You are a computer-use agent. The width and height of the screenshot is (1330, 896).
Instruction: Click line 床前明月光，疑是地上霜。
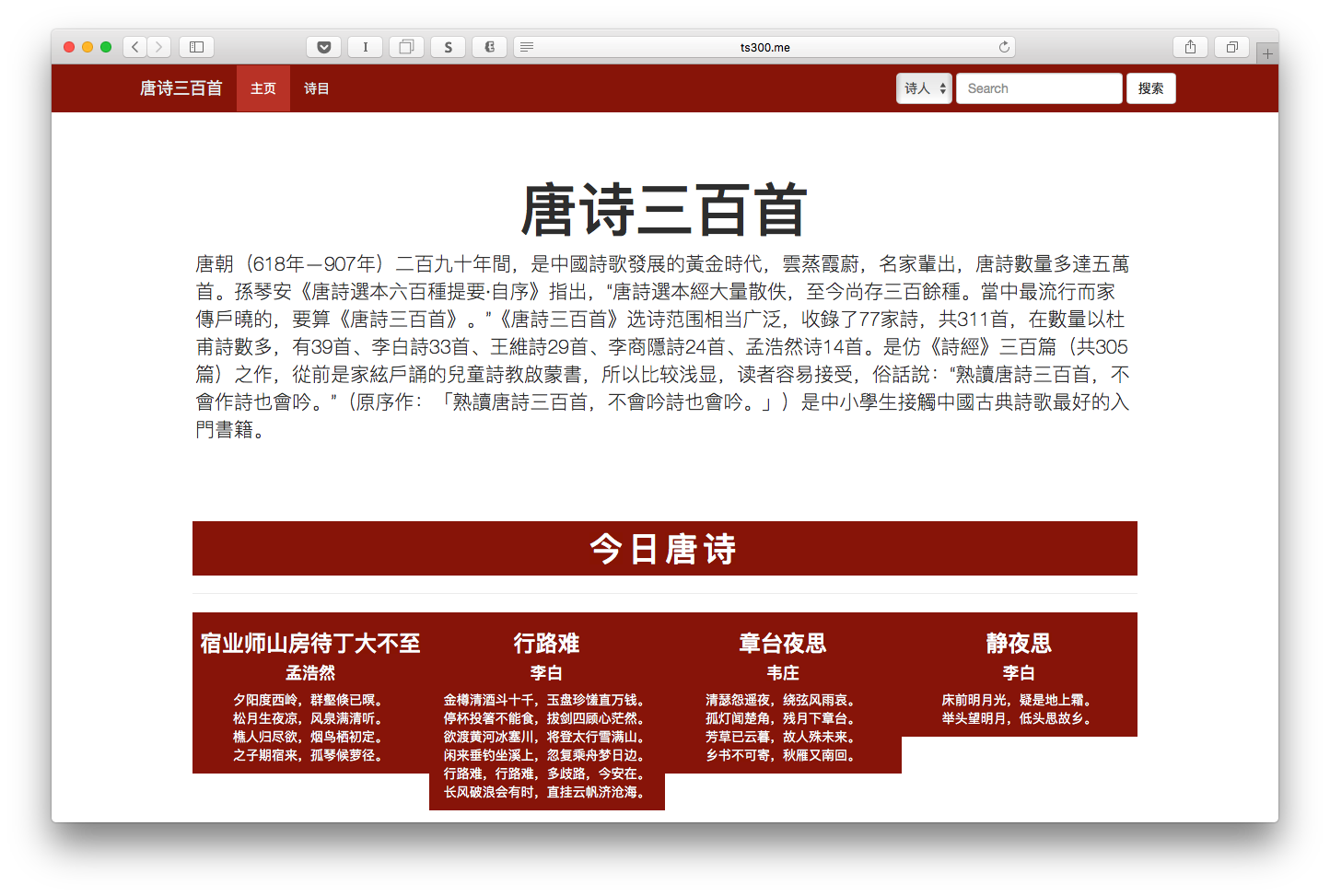[1019, 700]
